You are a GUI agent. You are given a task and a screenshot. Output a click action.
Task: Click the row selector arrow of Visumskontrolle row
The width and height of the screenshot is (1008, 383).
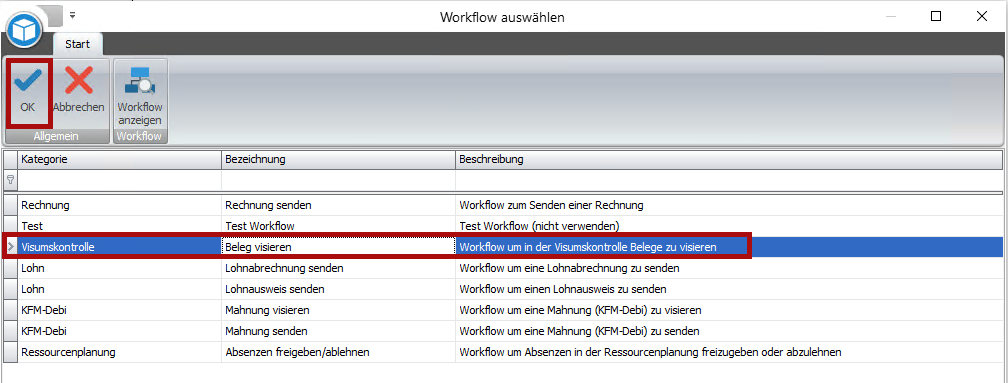pos(10,247)
